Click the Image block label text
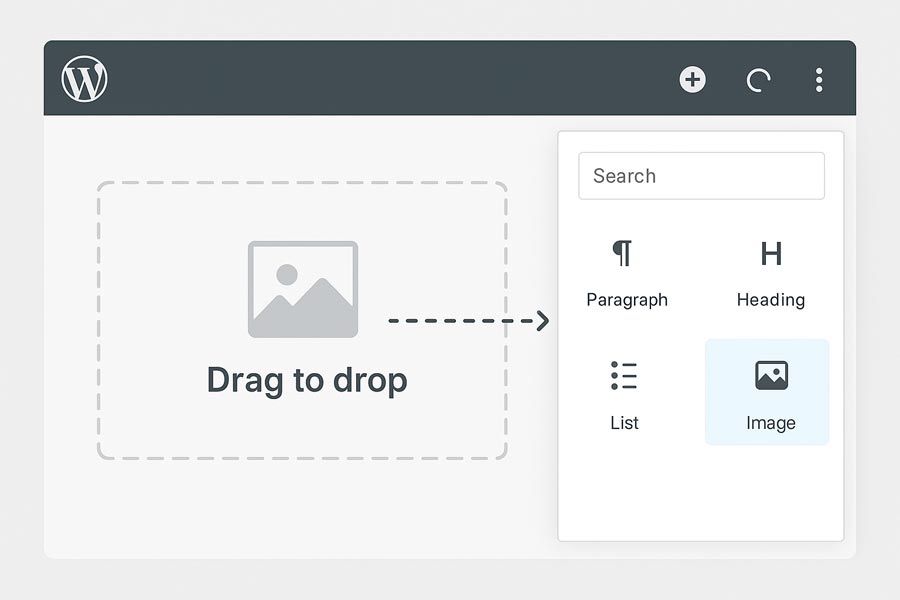This screenshot has height=600, width=900. click(771, 423)
